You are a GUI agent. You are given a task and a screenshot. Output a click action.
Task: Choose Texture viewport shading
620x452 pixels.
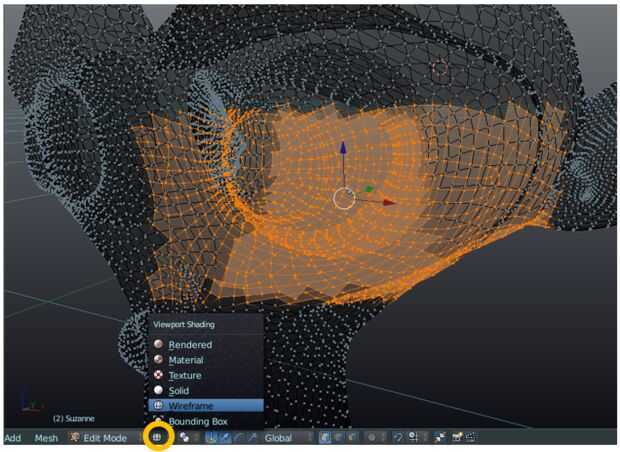(x=206, y=375)
